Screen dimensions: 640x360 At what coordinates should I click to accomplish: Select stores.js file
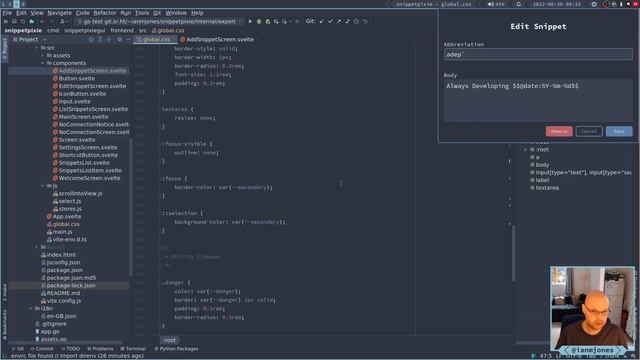click(67, 209)
